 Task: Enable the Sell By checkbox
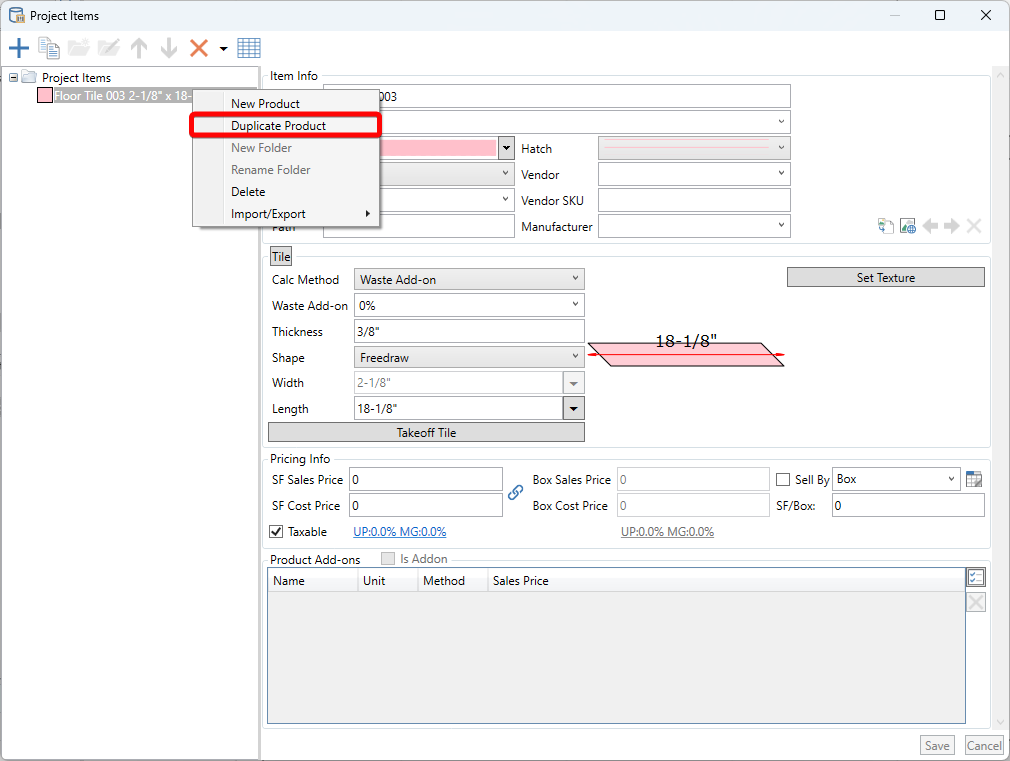[783, 480]
